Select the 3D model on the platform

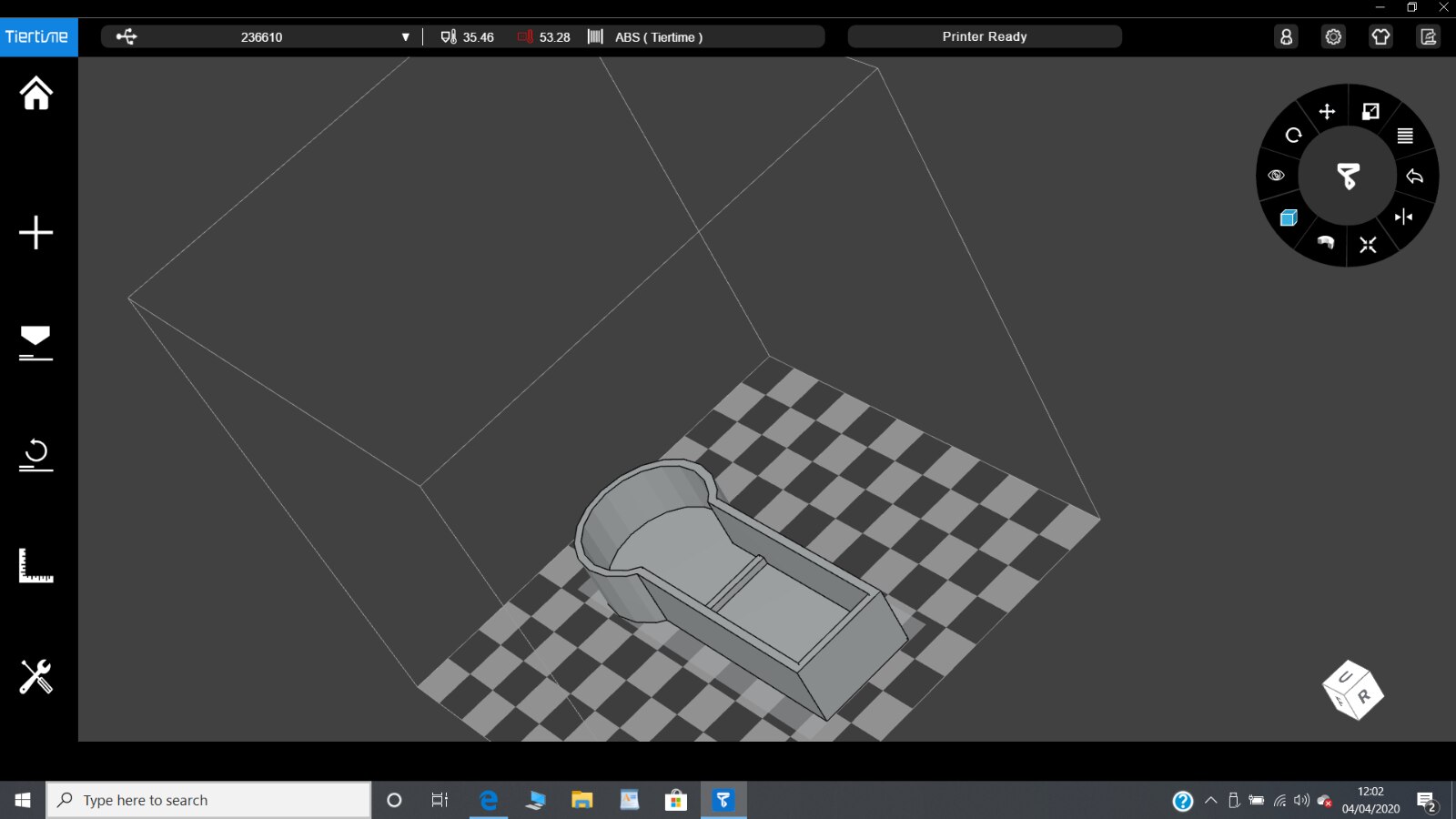pos(742,591)
